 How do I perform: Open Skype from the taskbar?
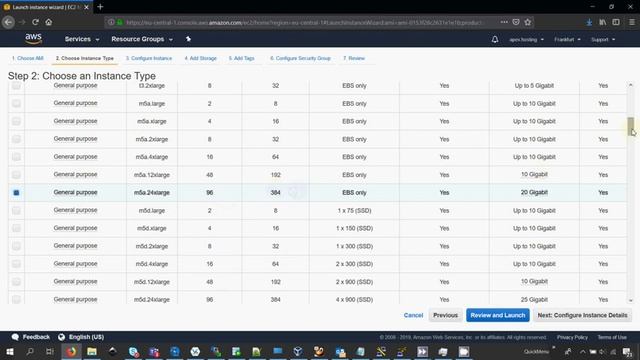(x=133, y=351)
